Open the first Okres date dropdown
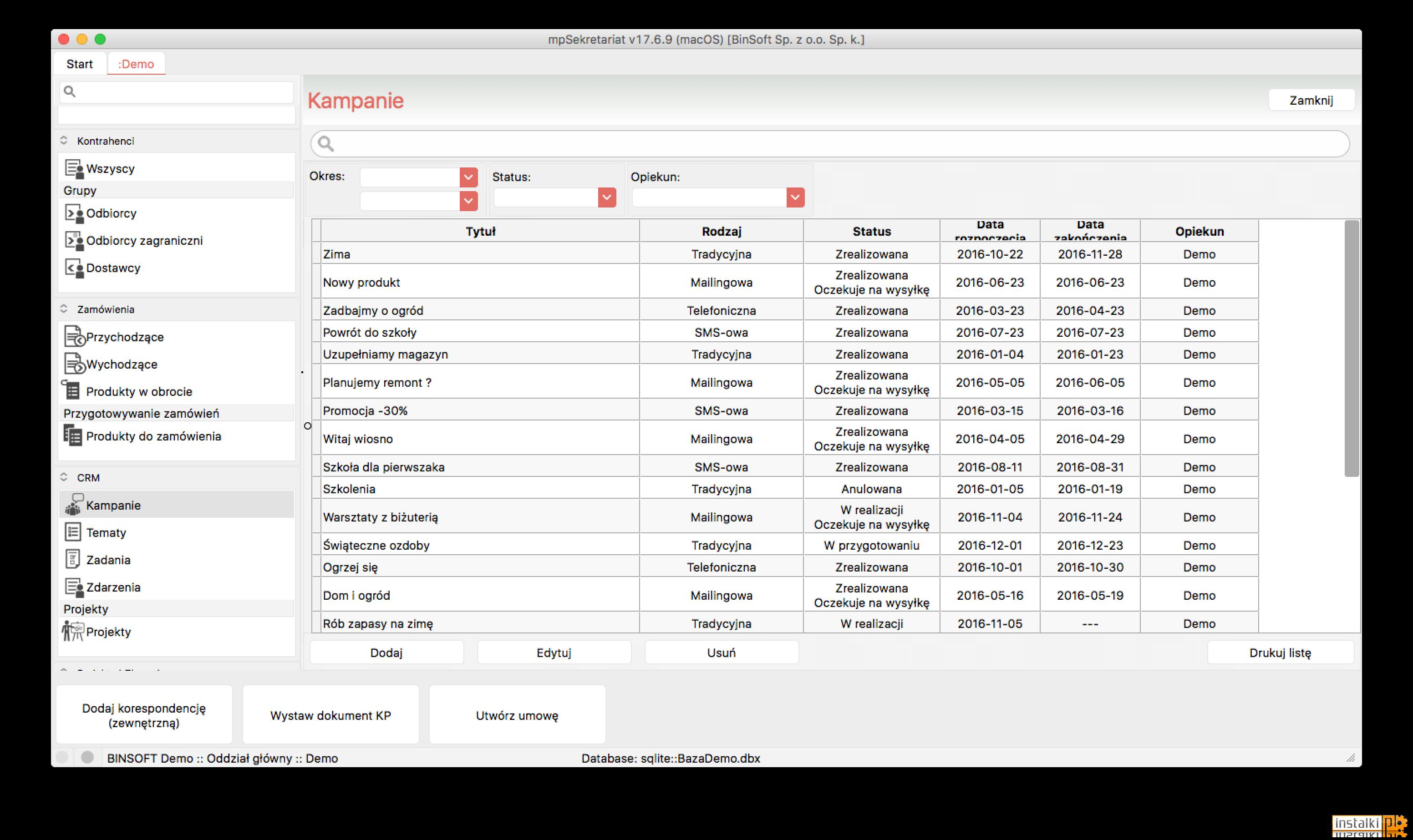 coord(468,177)
